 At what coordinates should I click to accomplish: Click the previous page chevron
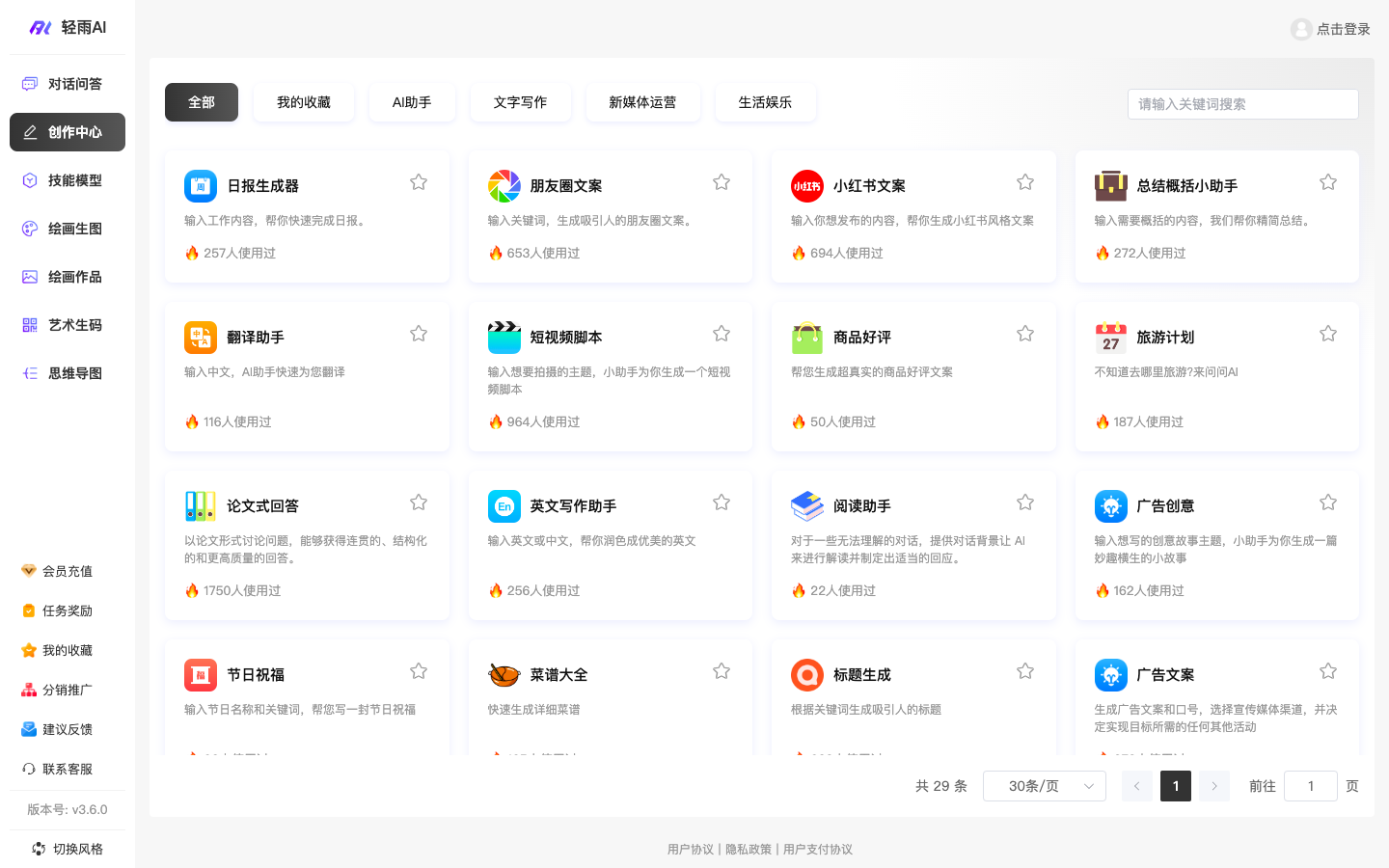pyautogui.click(x=1136, y=786)
